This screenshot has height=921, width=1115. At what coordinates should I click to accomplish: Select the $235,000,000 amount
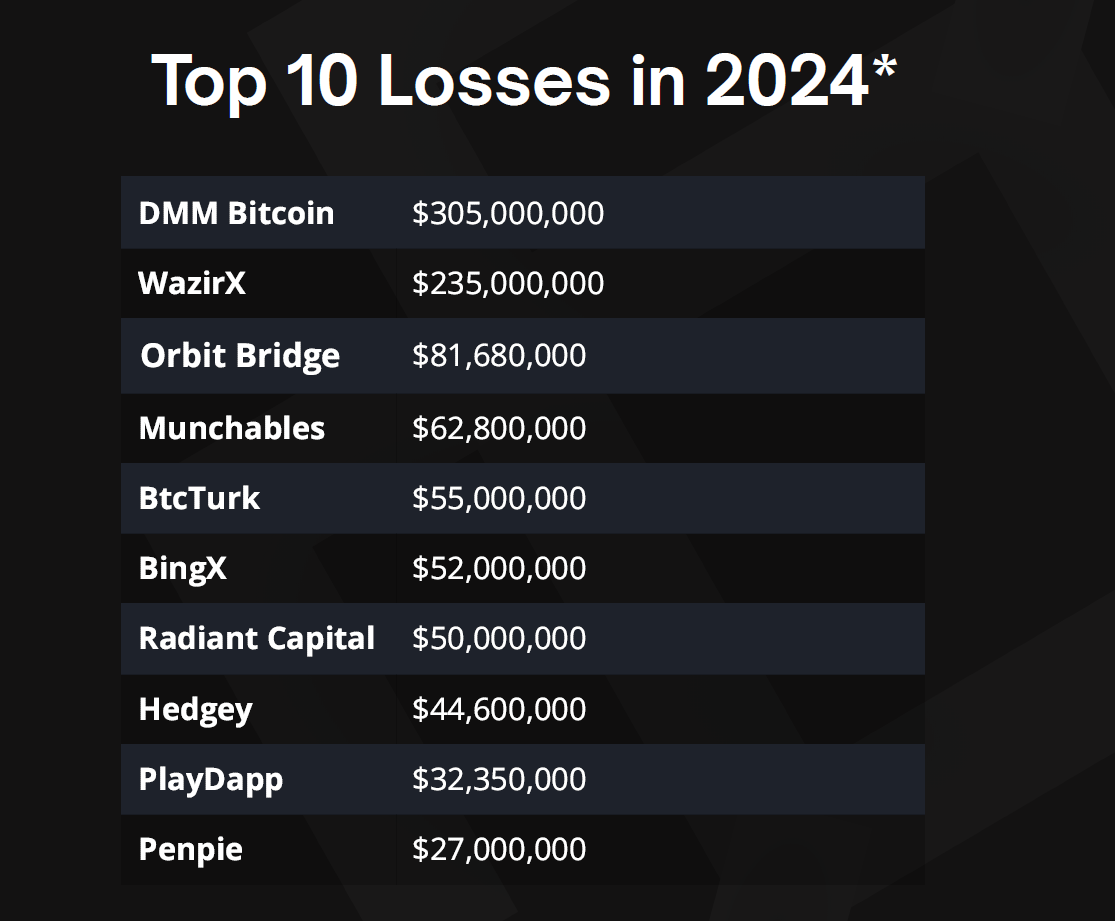point(508,283)
